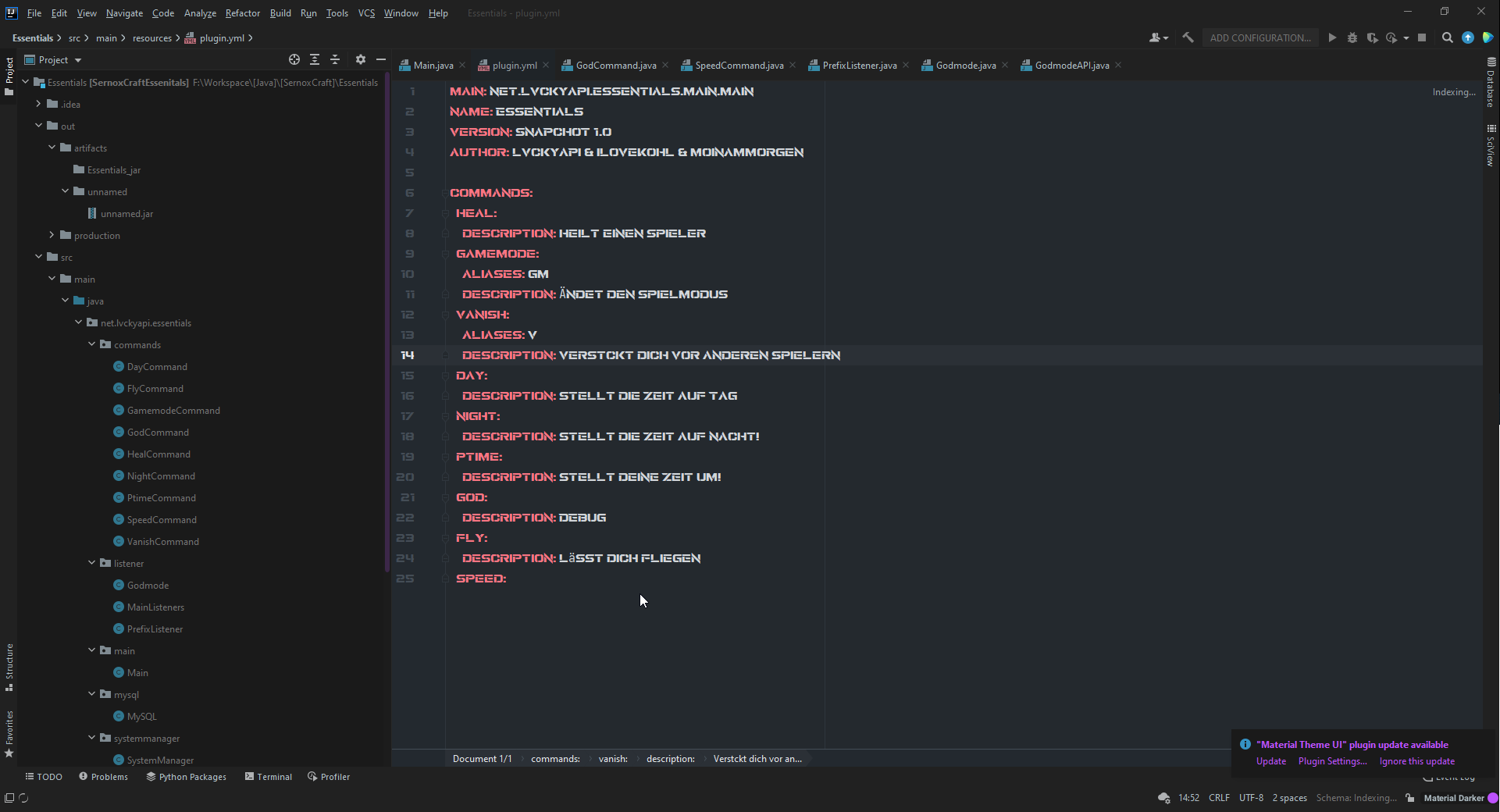Open Search Everywhere magnifier icon
The width and height of the screenshot is (1500, 812).
tap(1447, 37)
